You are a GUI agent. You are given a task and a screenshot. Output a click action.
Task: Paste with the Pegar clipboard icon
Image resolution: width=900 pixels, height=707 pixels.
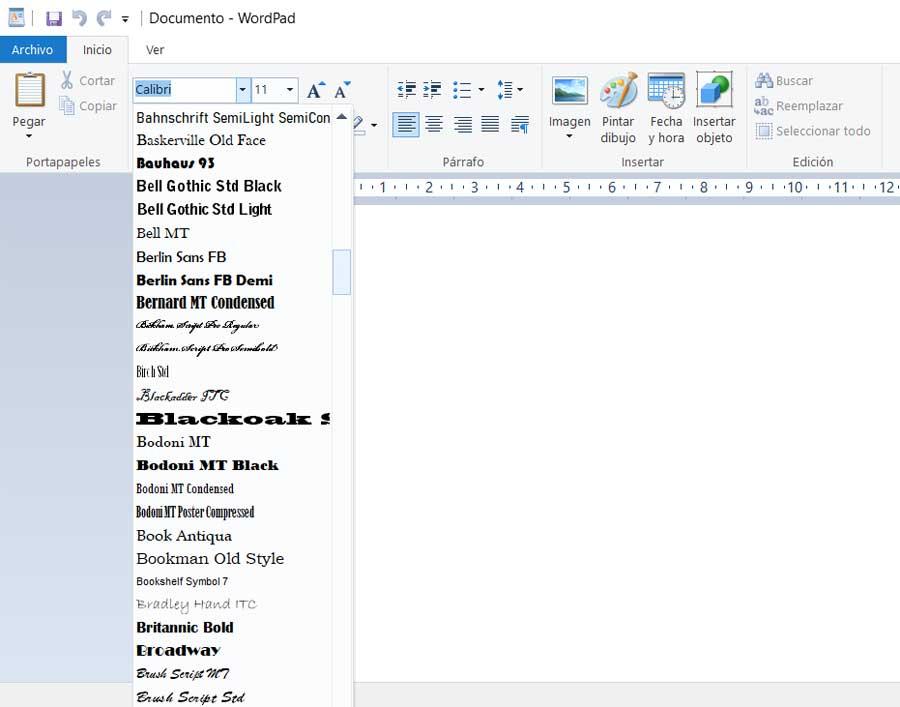[29, 90]
